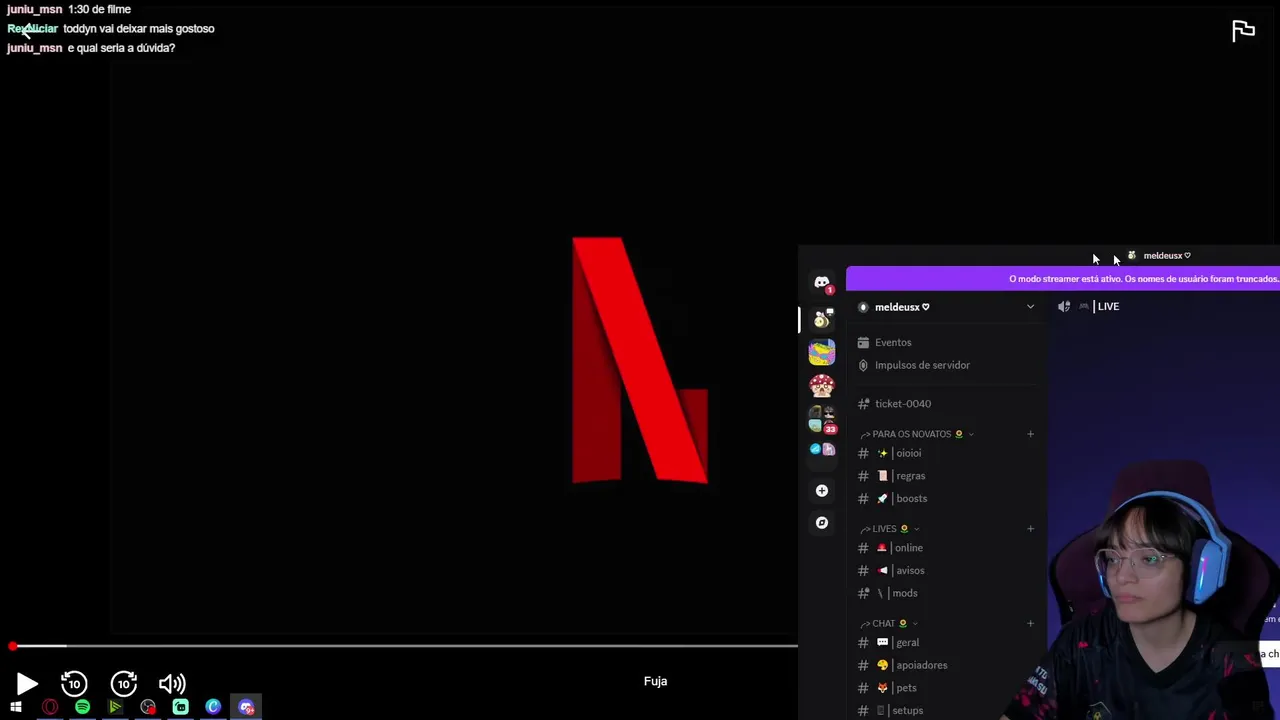Open Discord server discovery compass

pos(822,523)
